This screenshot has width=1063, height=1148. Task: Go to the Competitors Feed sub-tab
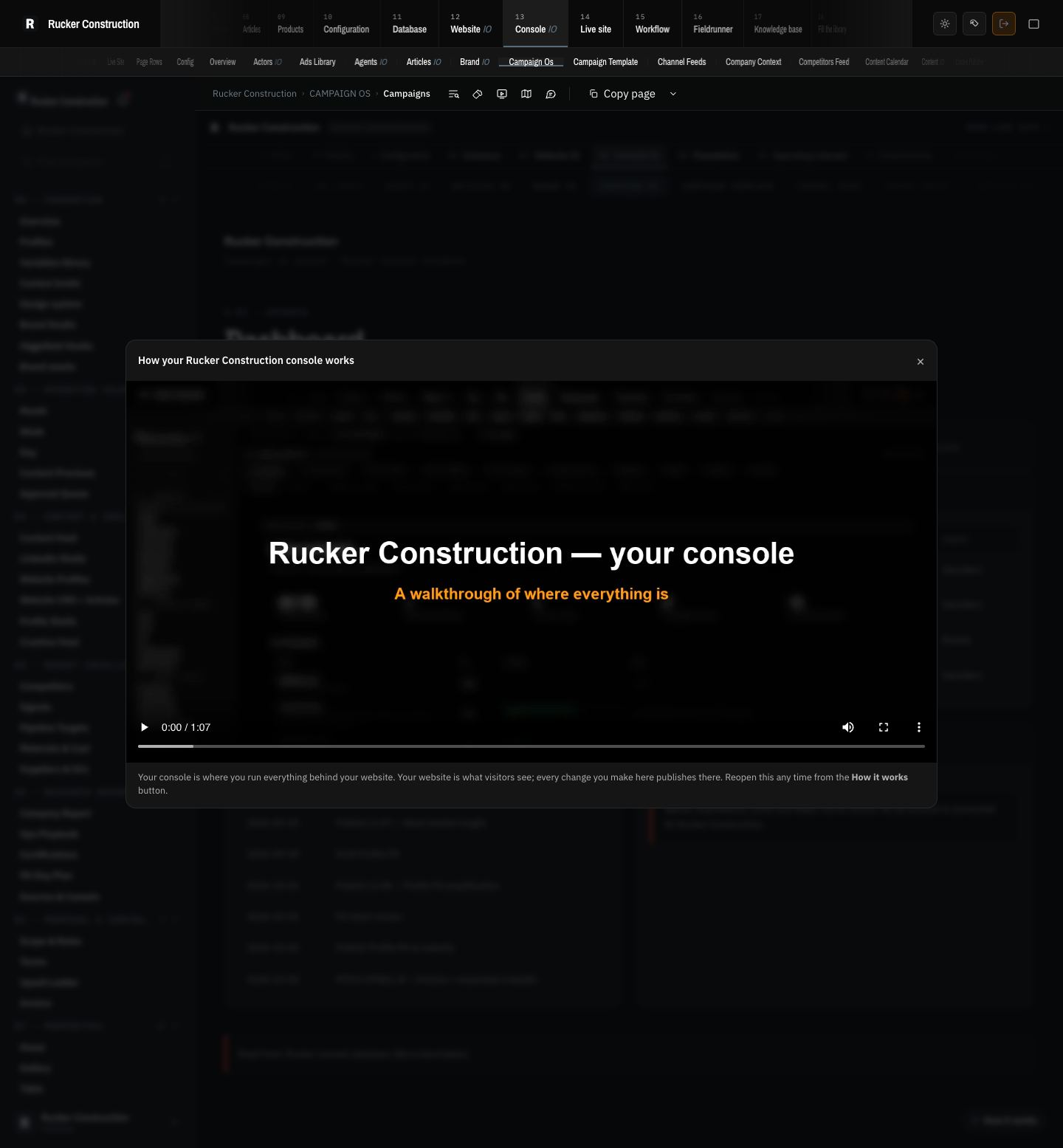tap(824, 62)
